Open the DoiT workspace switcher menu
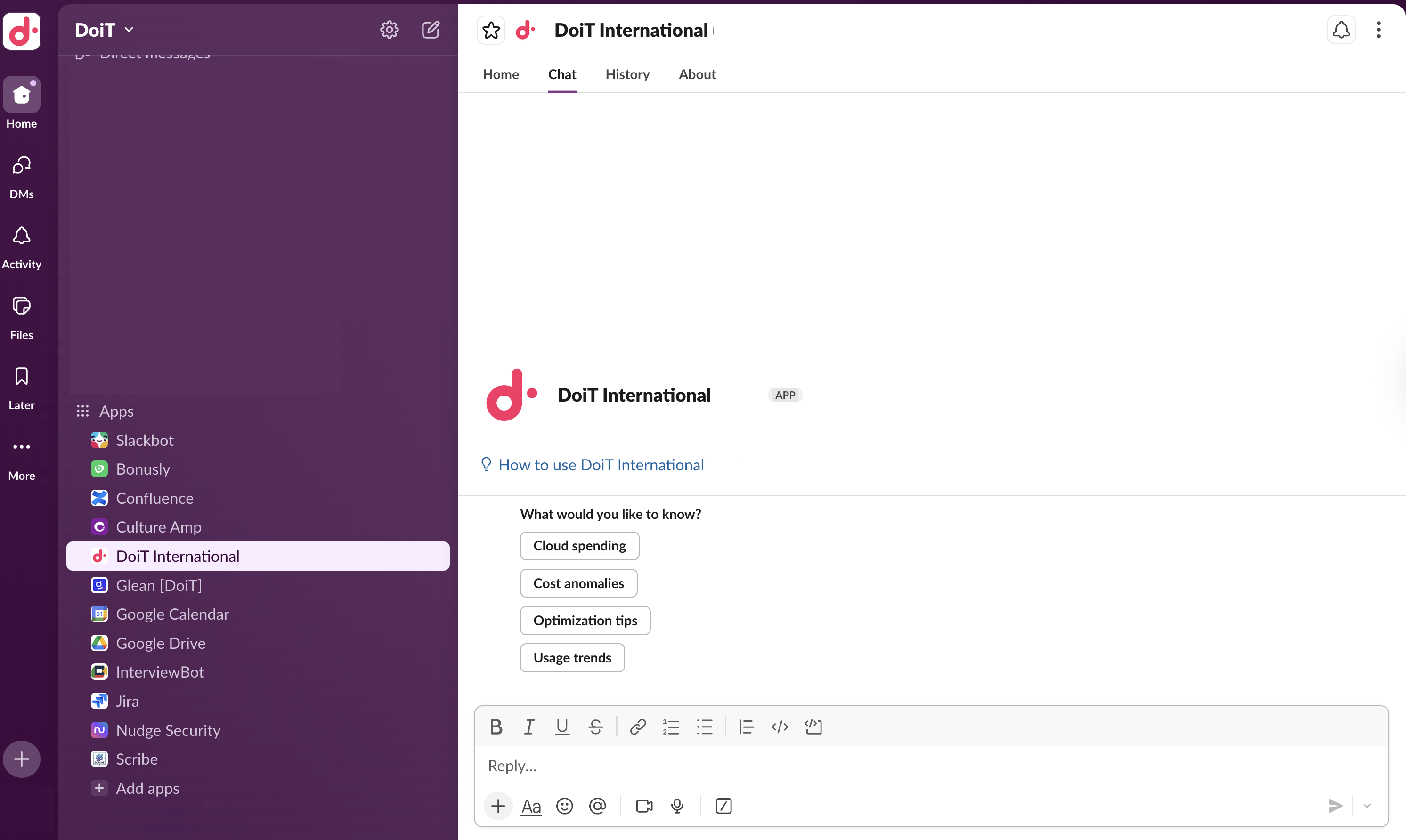 (104, 30)
